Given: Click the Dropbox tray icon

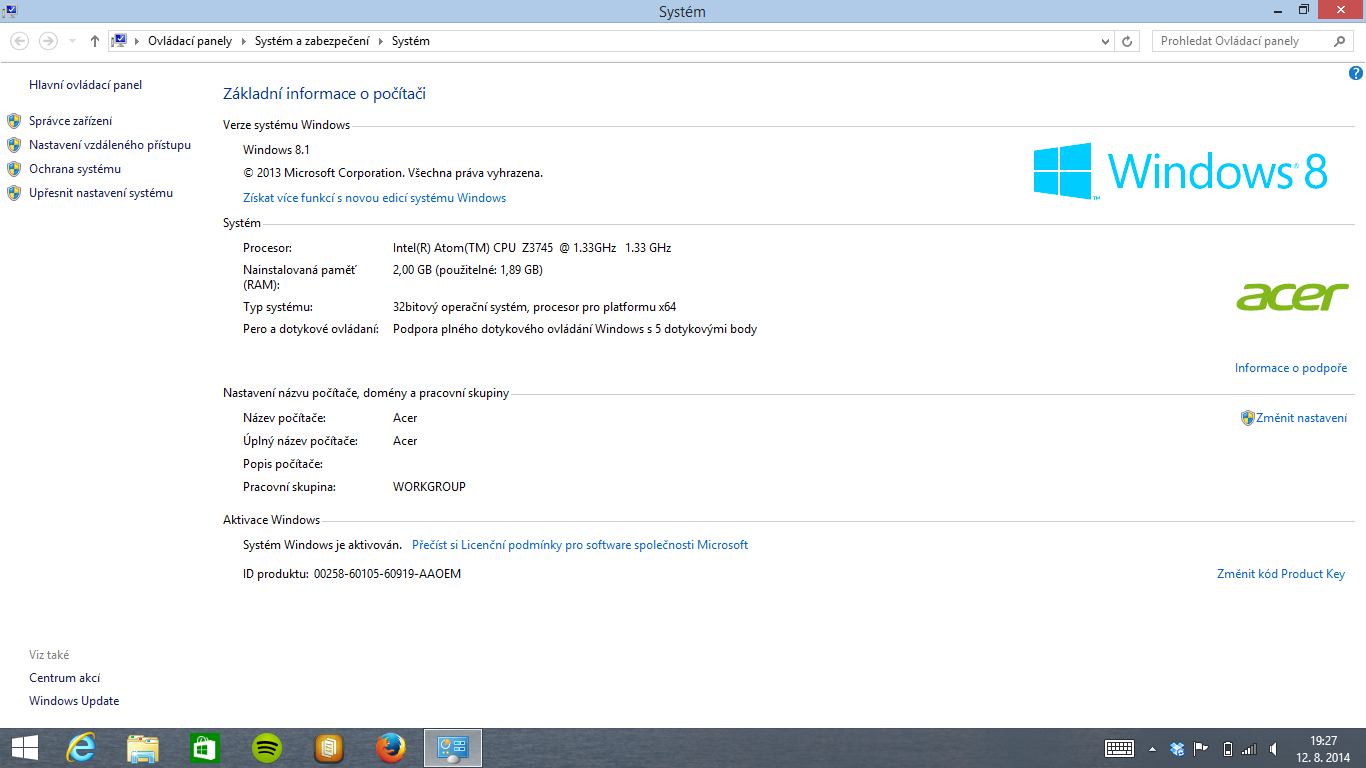Looking at the screenshot, I should click(x=1177, y=748).
